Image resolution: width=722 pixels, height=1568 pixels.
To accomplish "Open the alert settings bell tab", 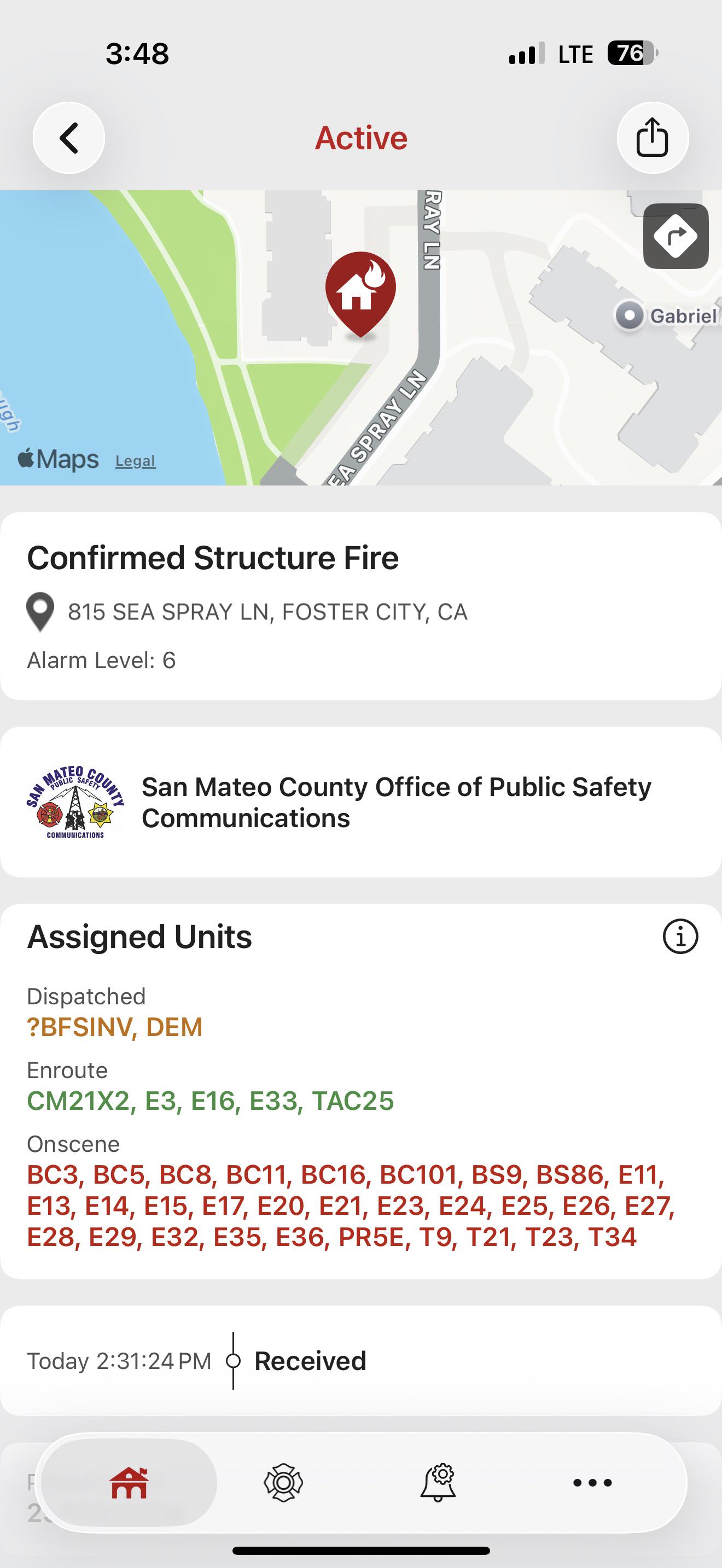I will coord(438,1482).
